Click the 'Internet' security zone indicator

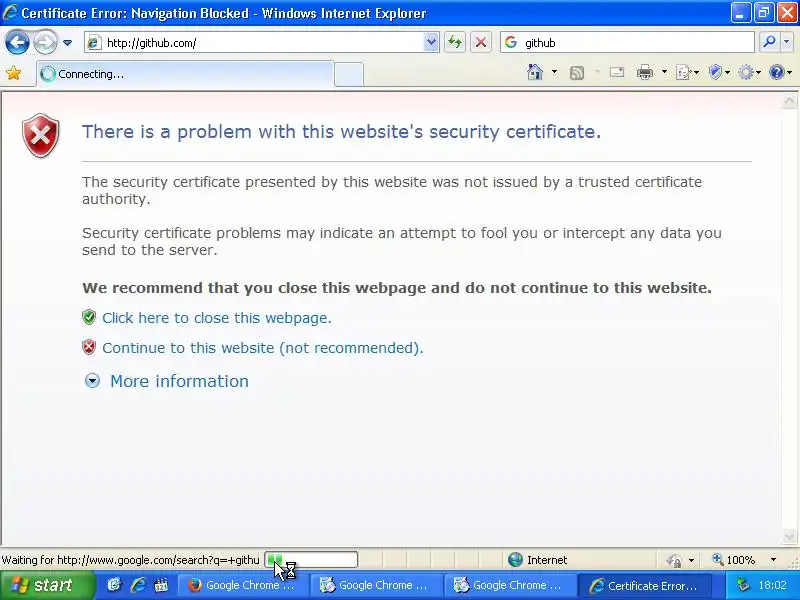pos(538,560)
